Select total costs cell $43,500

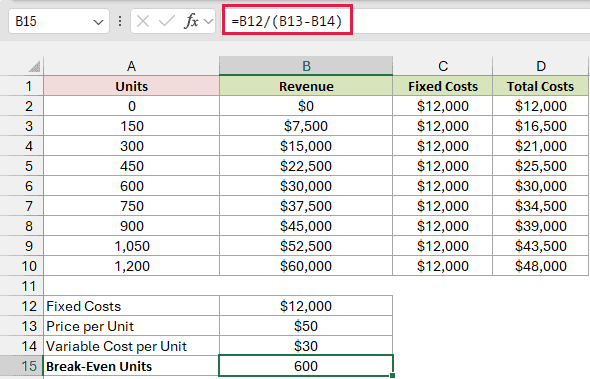pyautogui.click(x=540, y=246)
